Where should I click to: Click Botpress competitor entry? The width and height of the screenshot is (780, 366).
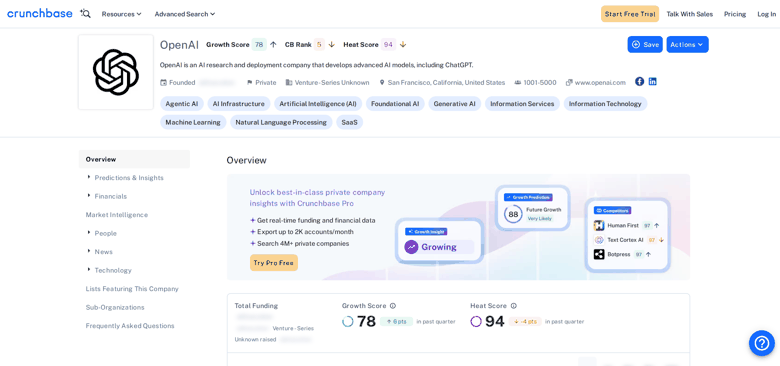pos(623,254)
